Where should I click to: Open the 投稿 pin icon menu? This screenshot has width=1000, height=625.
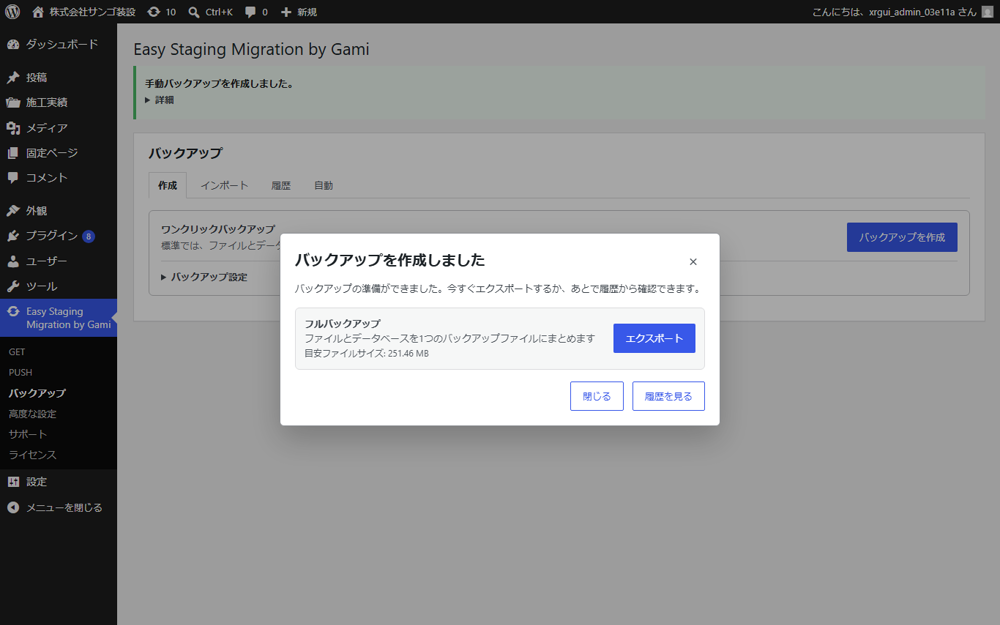13,77
